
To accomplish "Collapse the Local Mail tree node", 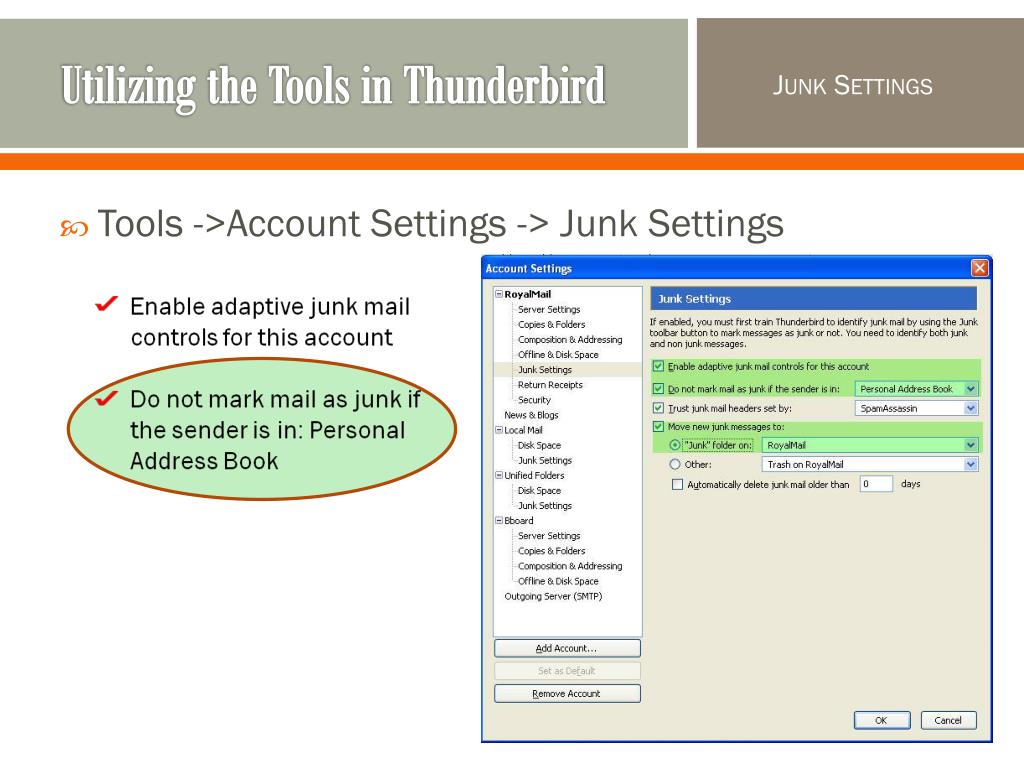I will [499, 430].
